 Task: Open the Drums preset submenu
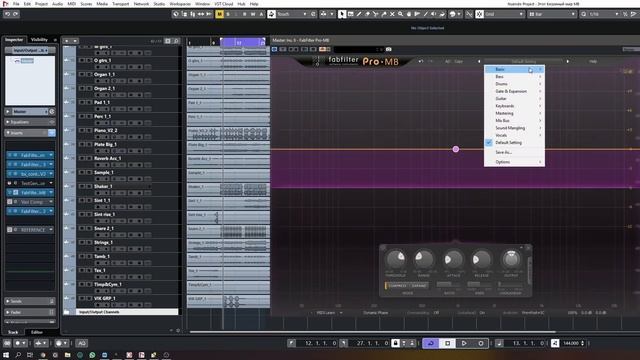514,84
